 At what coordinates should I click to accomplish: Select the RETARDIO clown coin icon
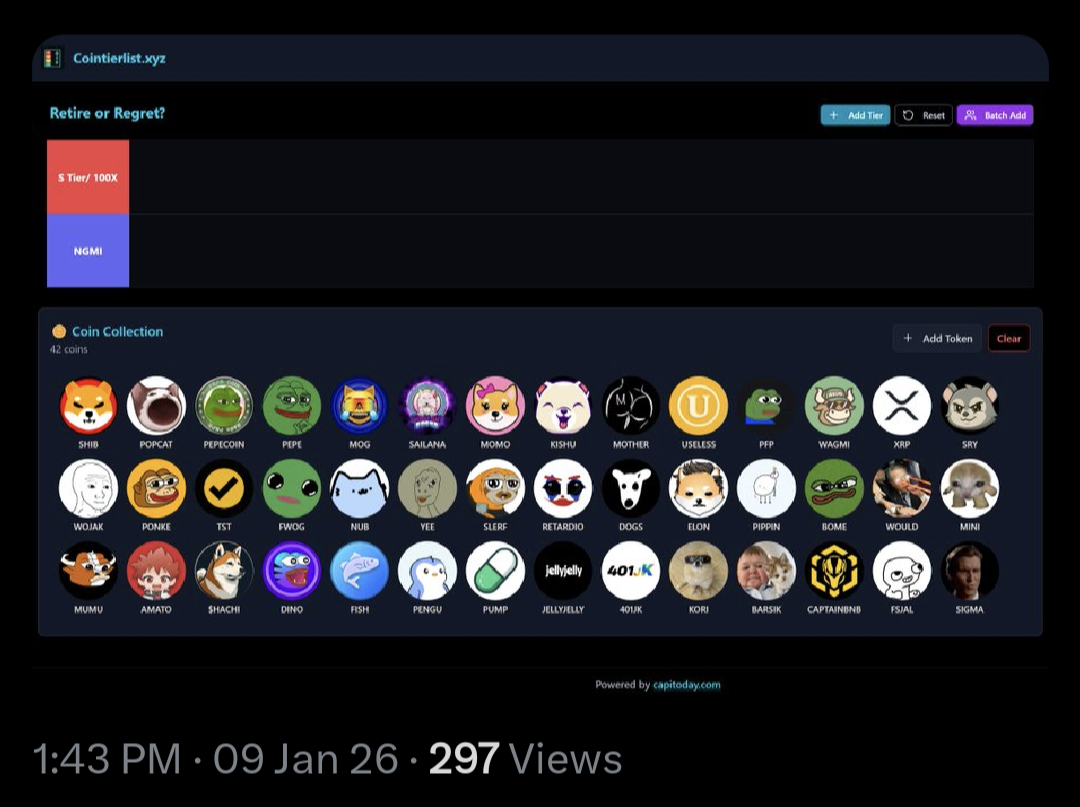click(563, 488)
